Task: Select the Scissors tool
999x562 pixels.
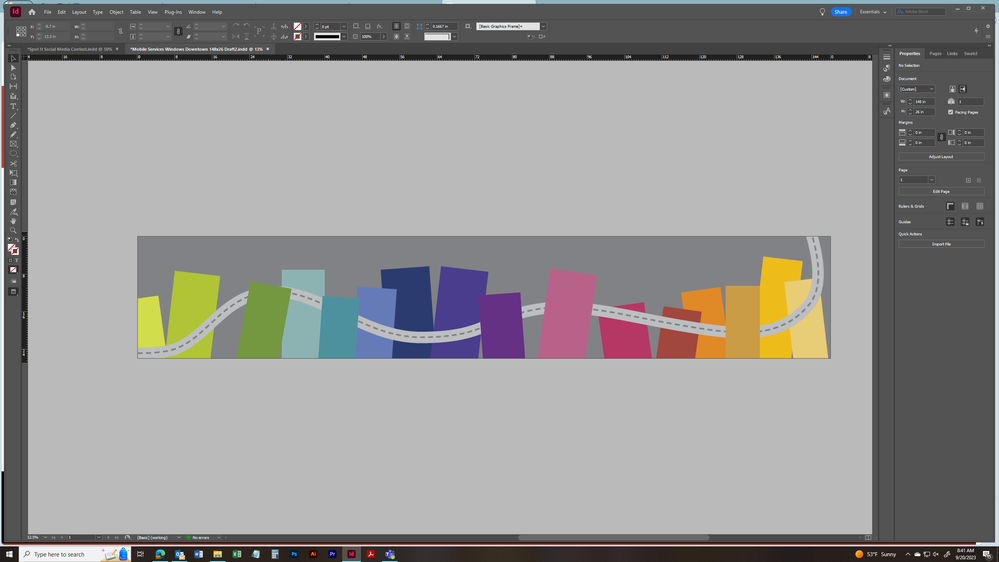Action: click(x=13, y=163)
